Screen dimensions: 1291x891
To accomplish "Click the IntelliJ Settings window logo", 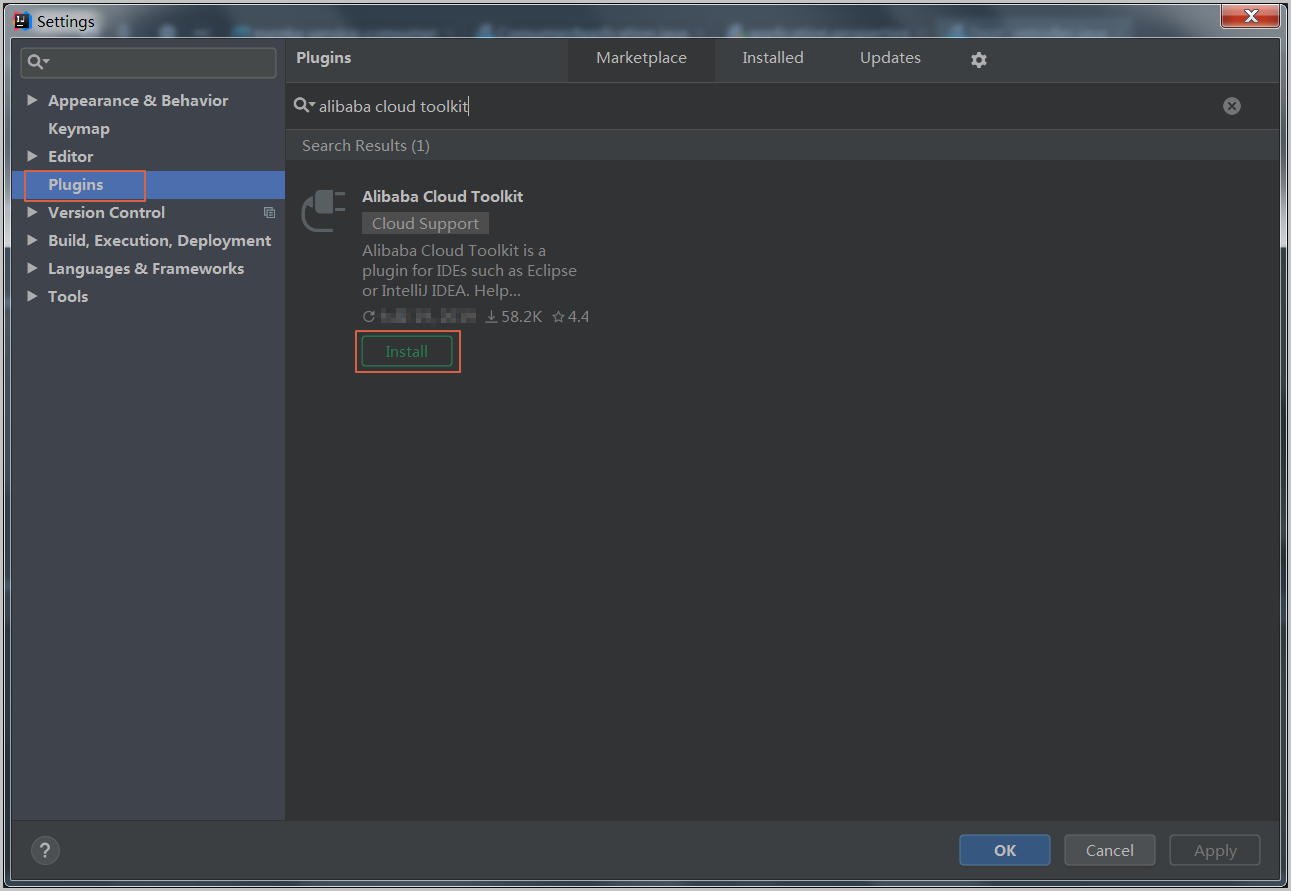I will 22,21.
